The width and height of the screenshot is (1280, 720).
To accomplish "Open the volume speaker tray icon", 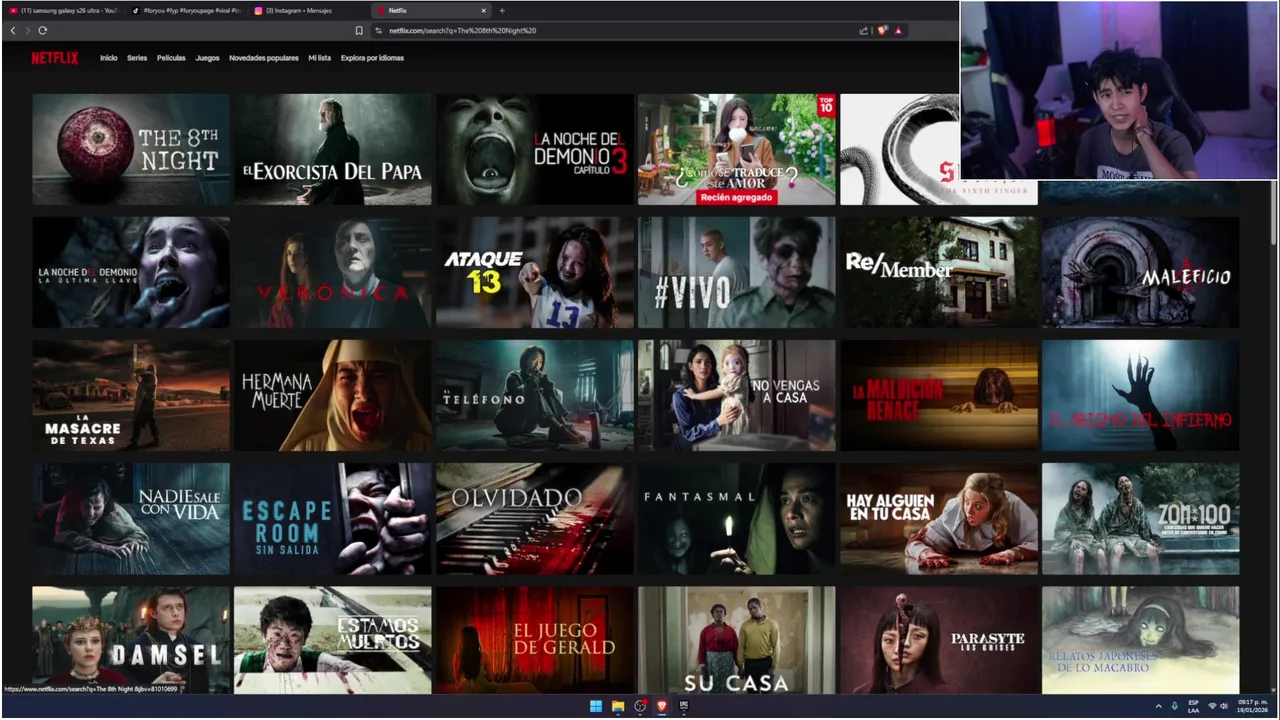I will pyautogui.click(x=1224, y=706).
